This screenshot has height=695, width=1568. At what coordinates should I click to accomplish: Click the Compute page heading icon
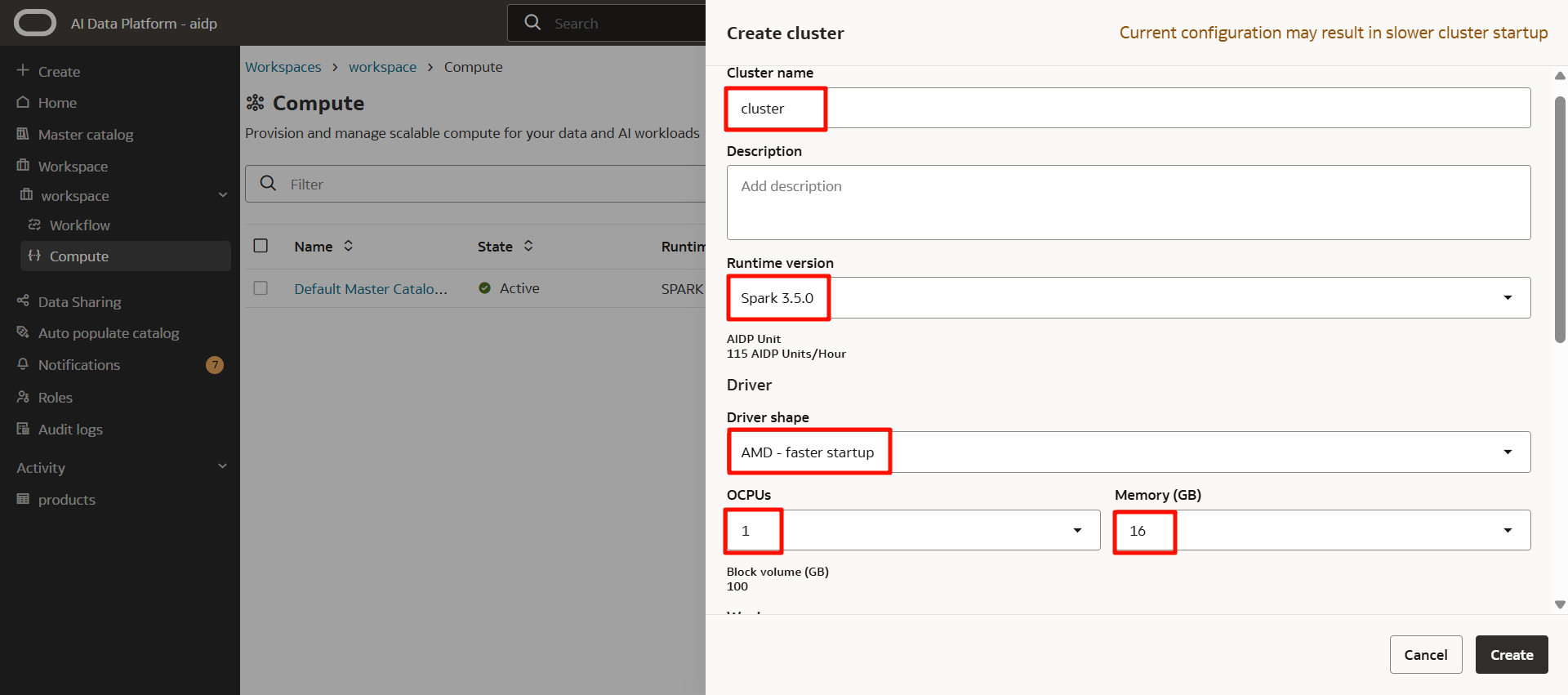pyautogui.click(x=255, y=103)
